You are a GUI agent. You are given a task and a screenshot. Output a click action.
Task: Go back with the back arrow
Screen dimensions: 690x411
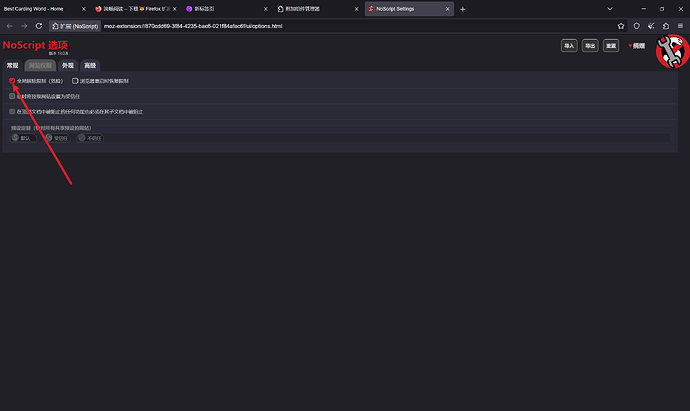coord(10,26)
